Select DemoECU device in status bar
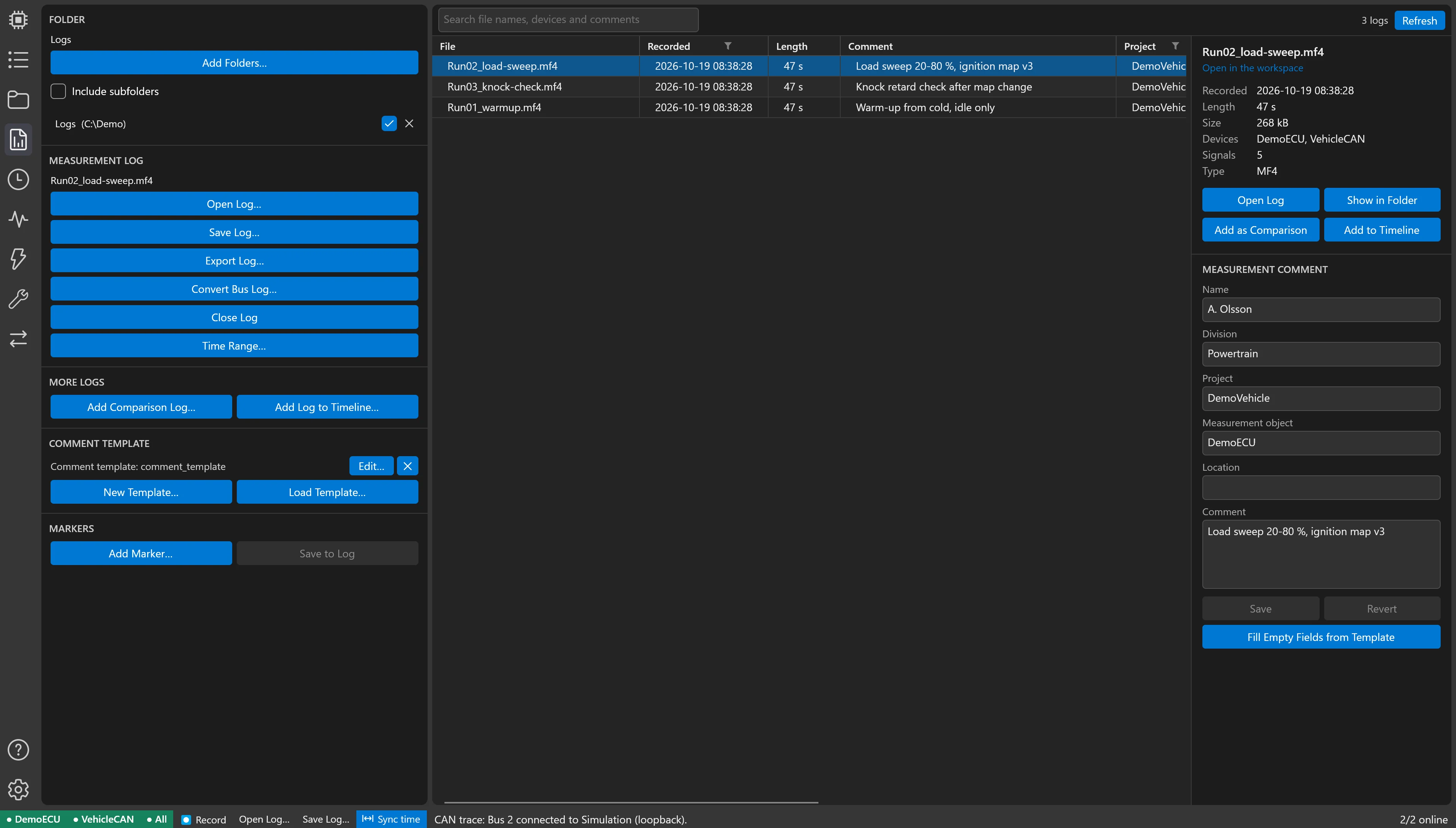Viewport: 1456px width, 828px height. (x=33, y=819)
